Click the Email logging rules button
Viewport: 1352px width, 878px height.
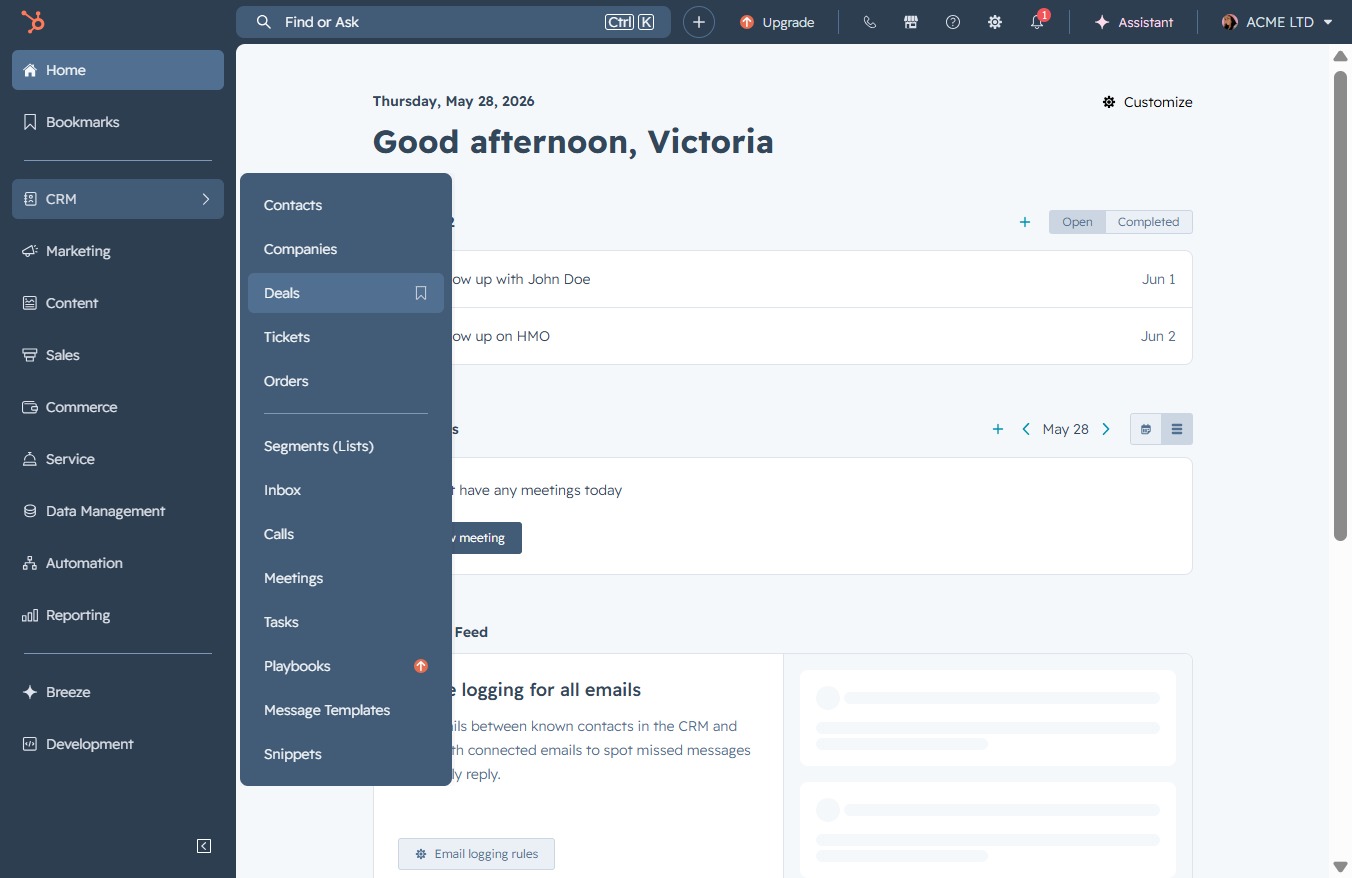[x=476, y=854]
